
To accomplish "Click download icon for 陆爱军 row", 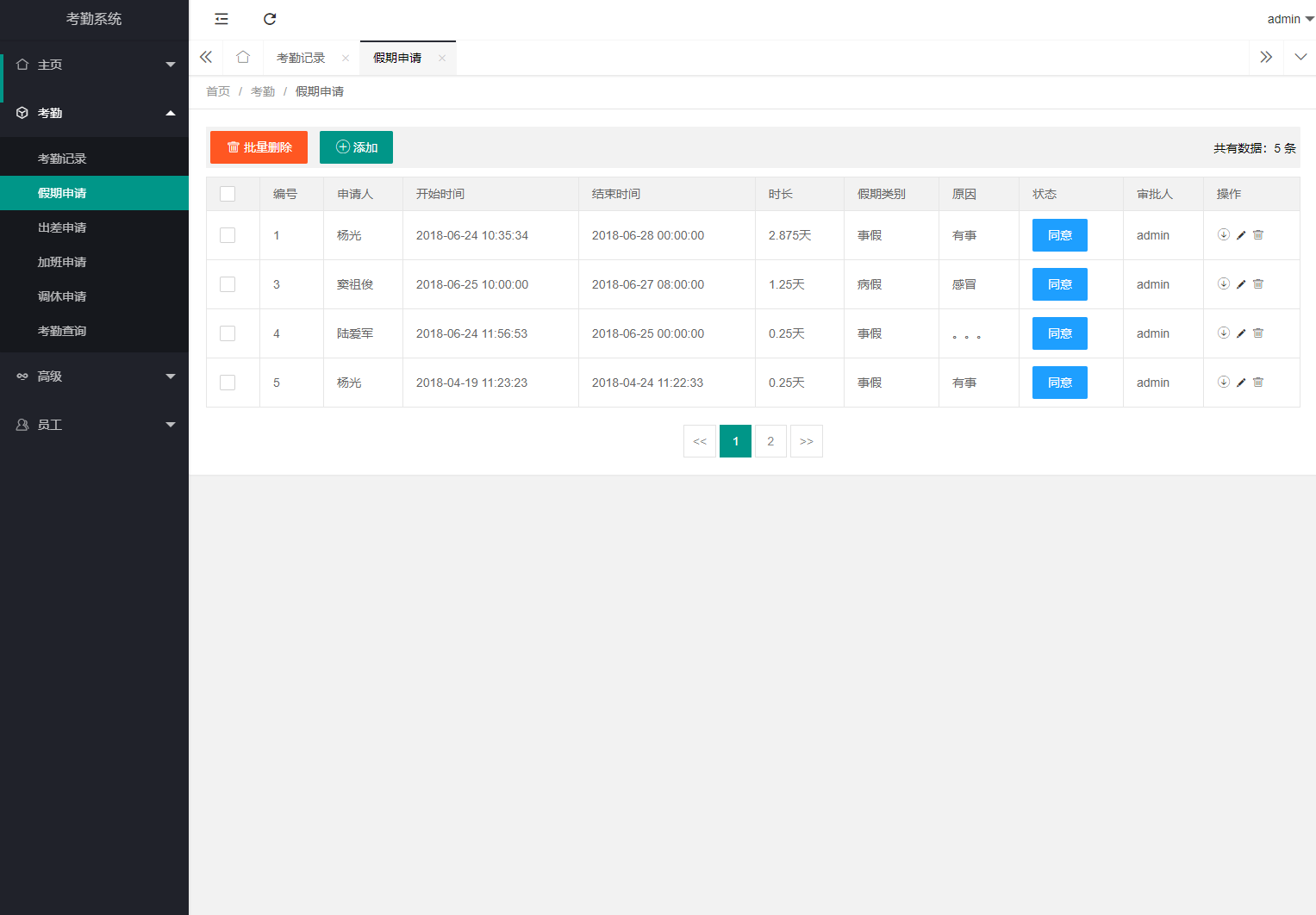I will pos(1224,333).
